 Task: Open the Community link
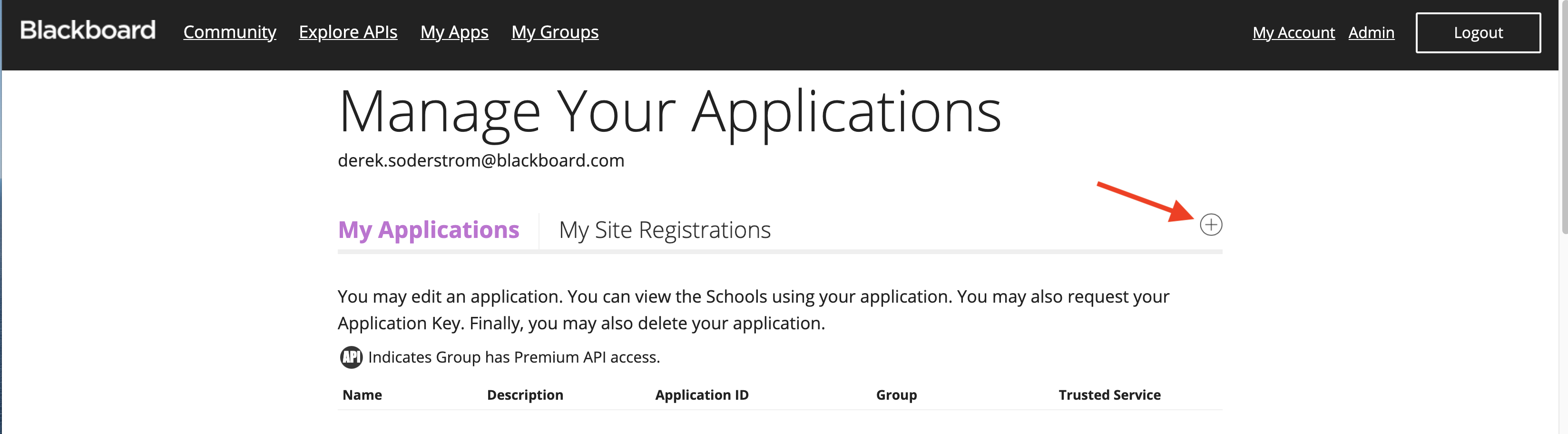pos(229,32)
